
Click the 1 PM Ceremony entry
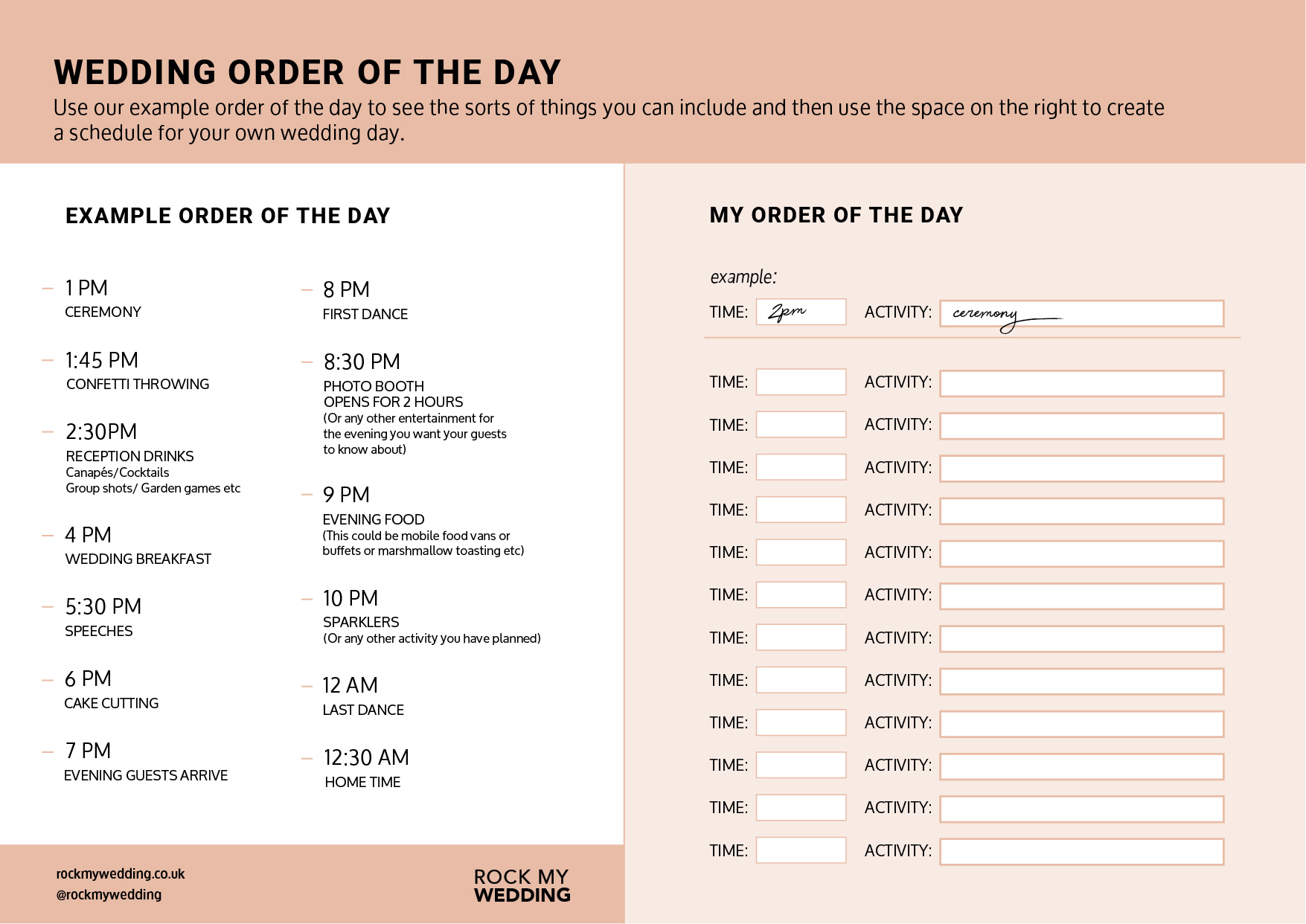[103, 299]
